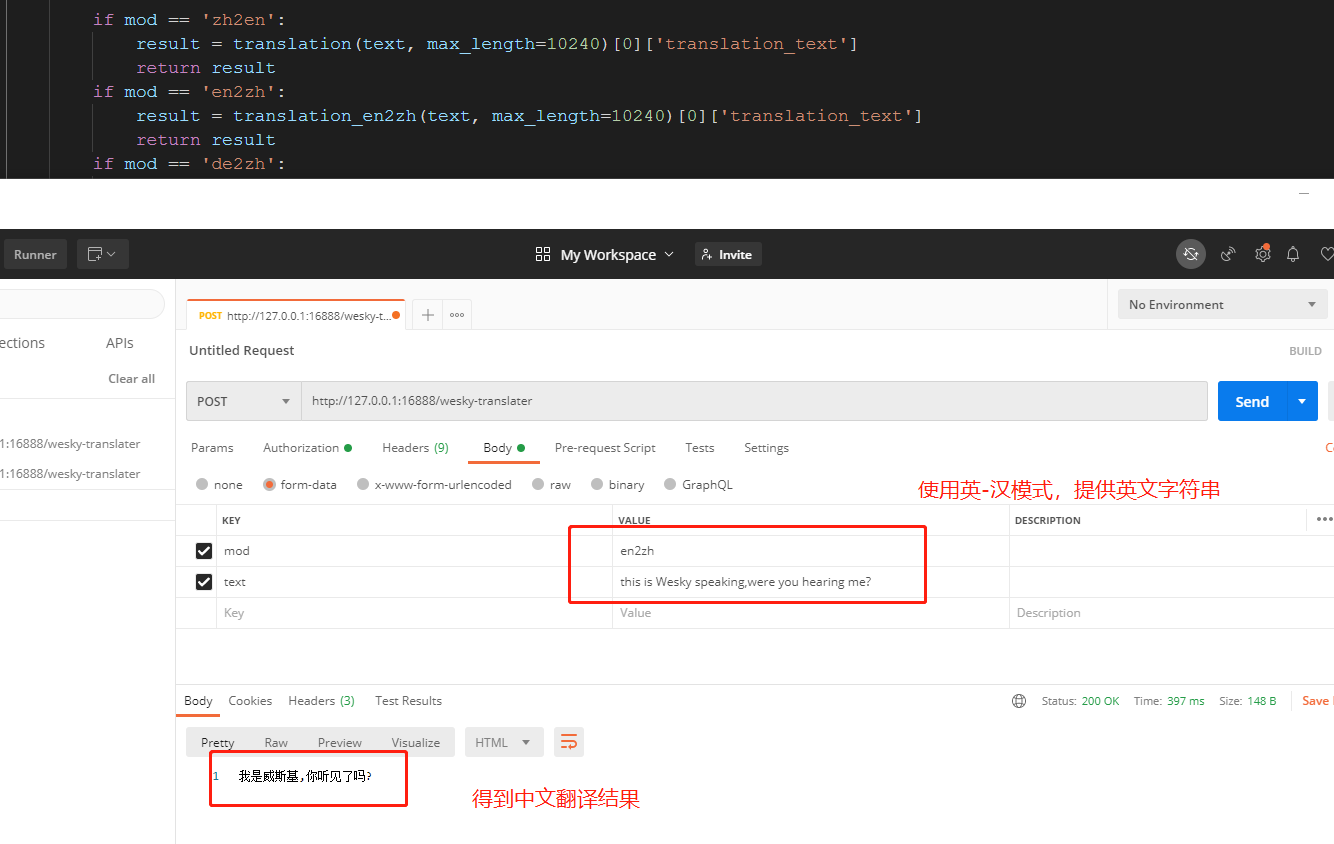Expand the HTML format dropdown
The height and width of the screenshot is (844, 1334).
pos(503,742)
